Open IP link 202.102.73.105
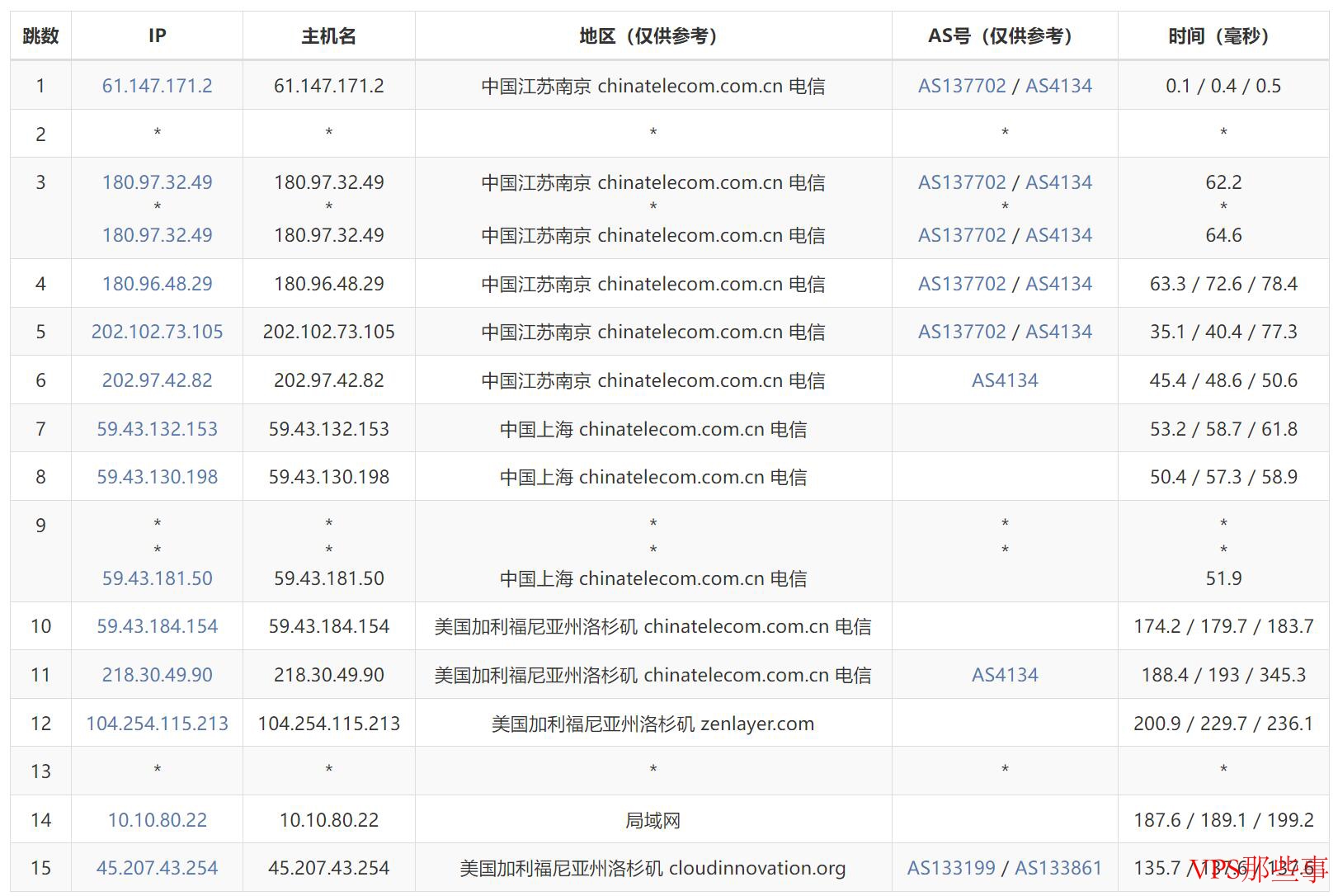Screen dimensions: 1338x896 click(x=157, y=332)
